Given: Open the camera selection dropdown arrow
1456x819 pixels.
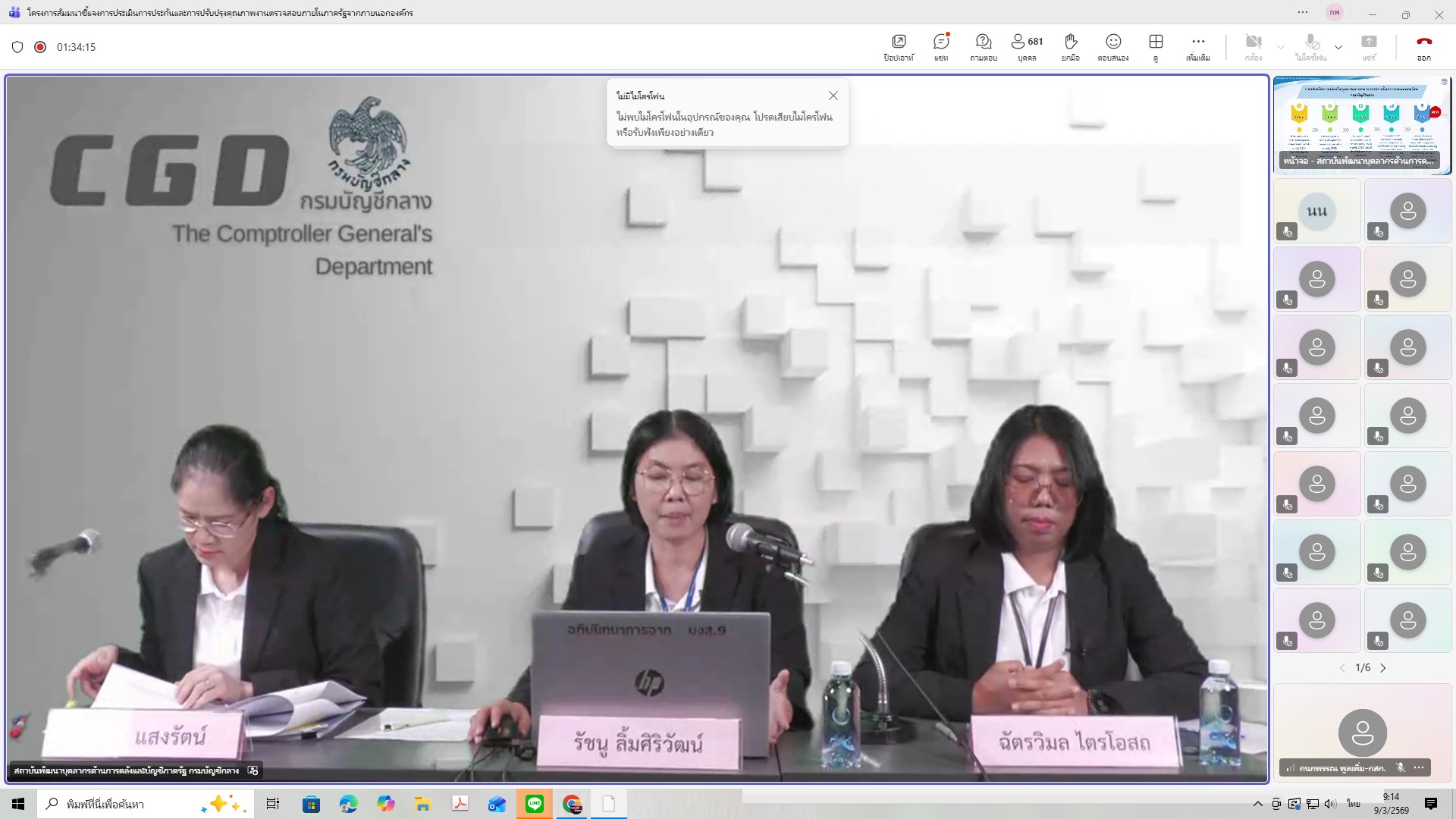Looking at the screenshot, I should (x=1280, y=45).
